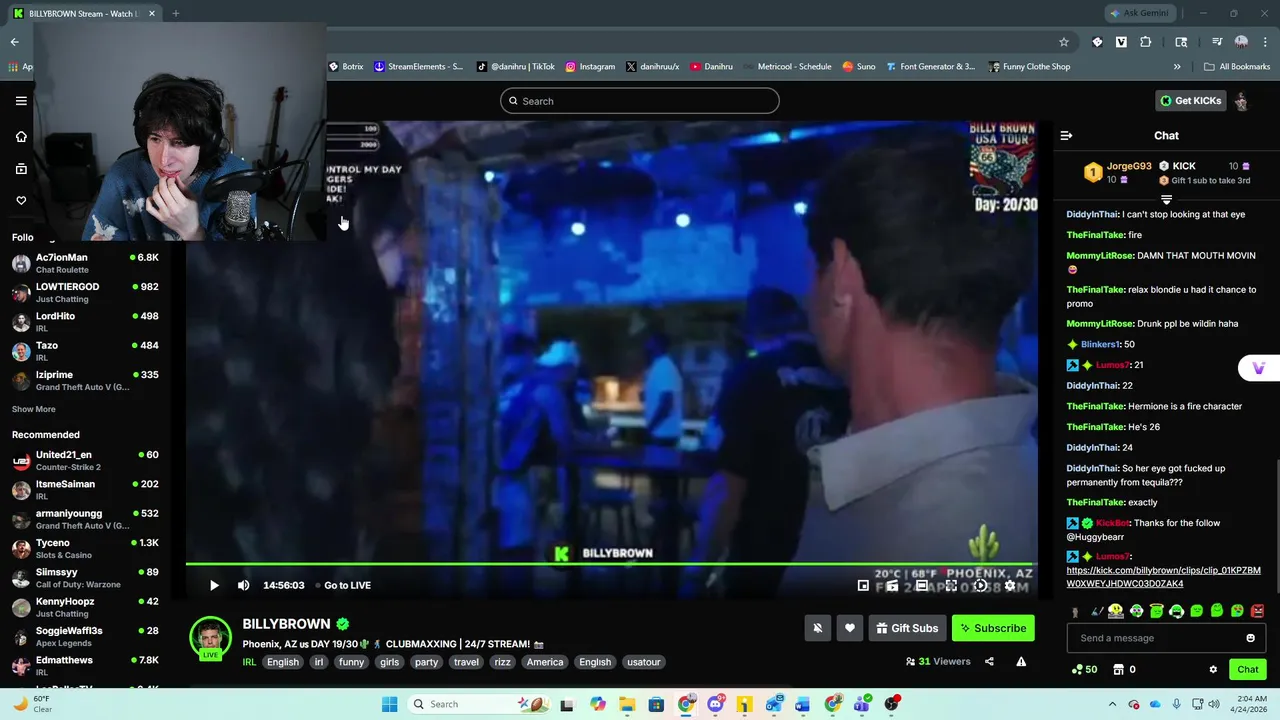Toggle theater mode in player
The image size is (1280, 720).
pyautogui.click(x=922, y=586)
